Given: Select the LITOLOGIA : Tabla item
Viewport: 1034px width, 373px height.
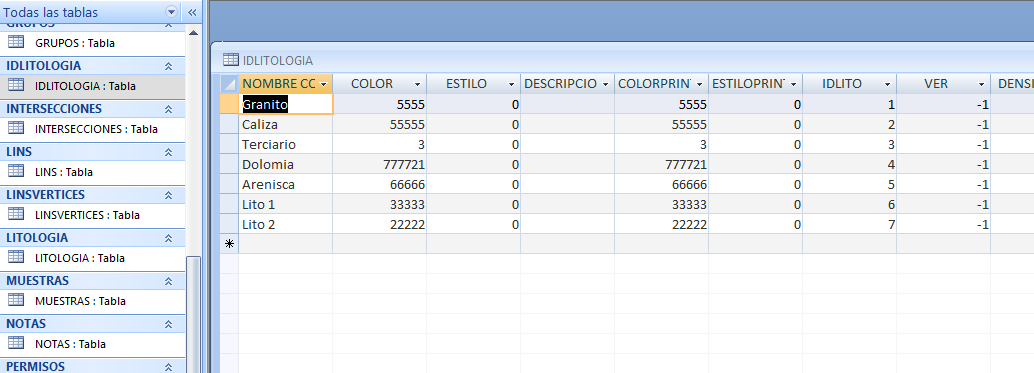Looking at the screenshot, I should coord(93,258).
